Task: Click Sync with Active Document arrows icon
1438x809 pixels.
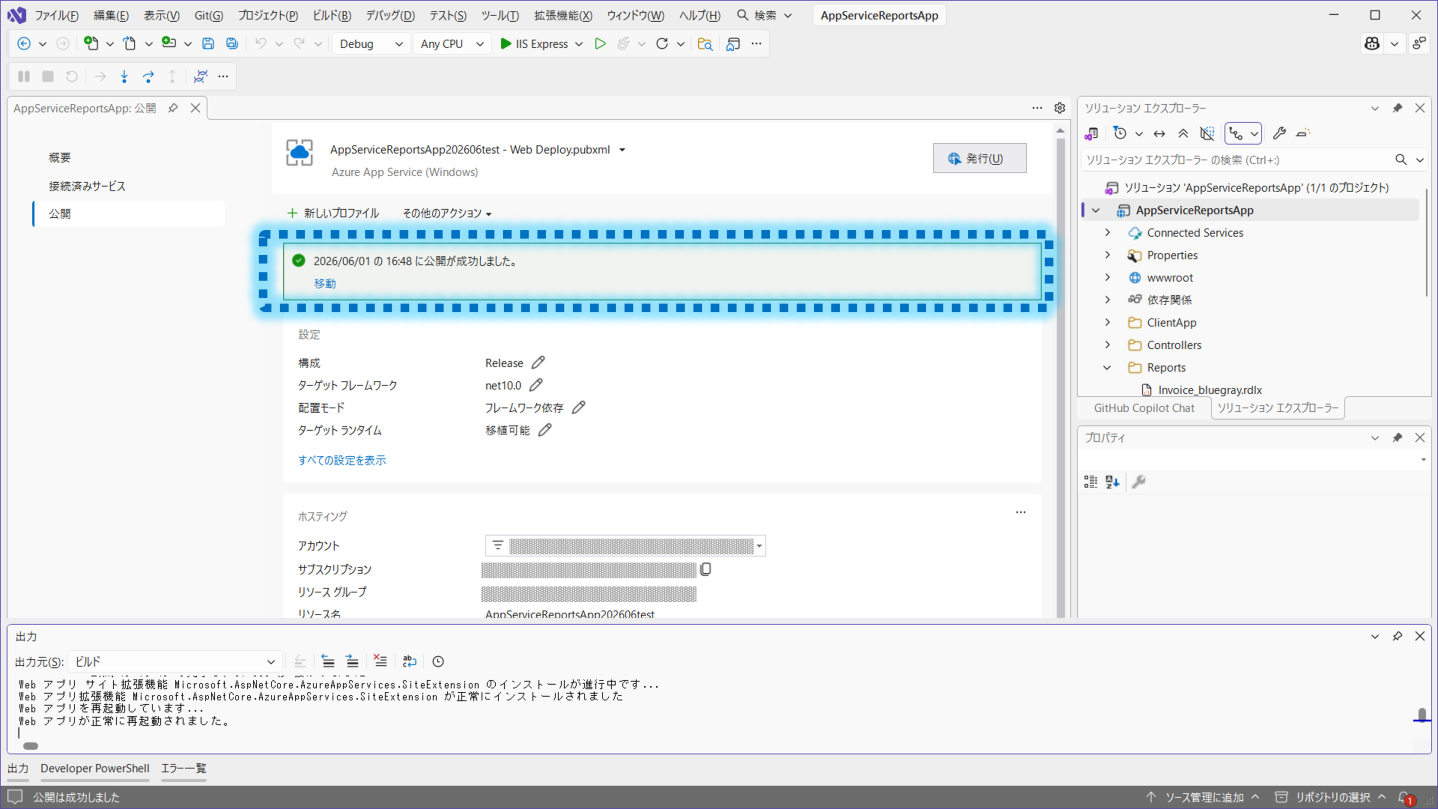Action: [1159, 133]
